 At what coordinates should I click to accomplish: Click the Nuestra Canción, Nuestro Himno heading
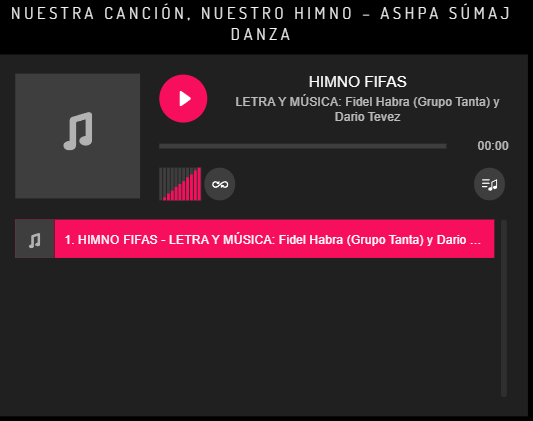[x=261, y=24]
